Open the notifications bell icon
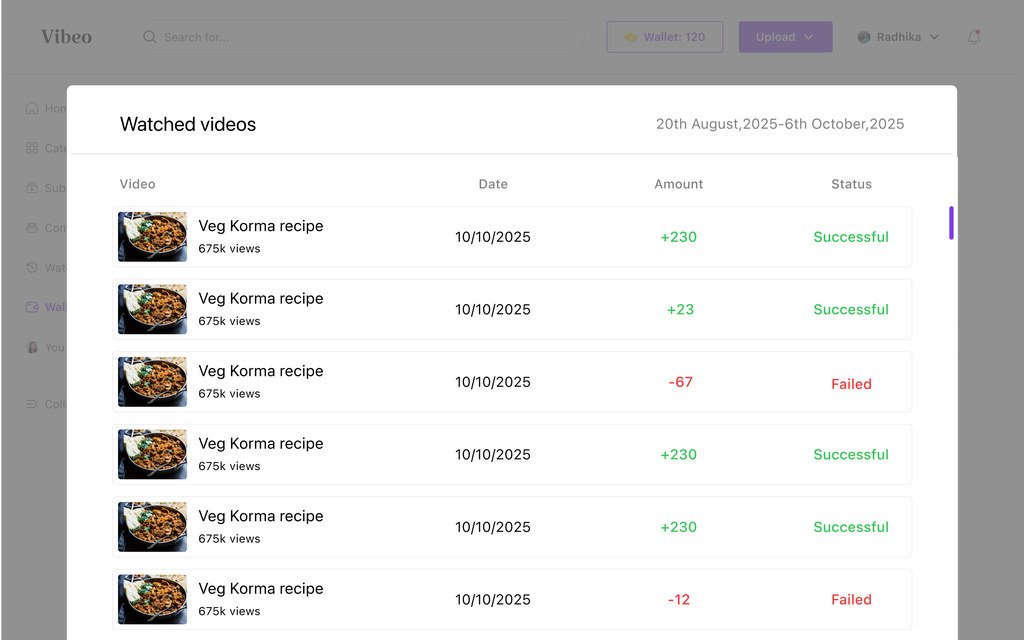 974,37
